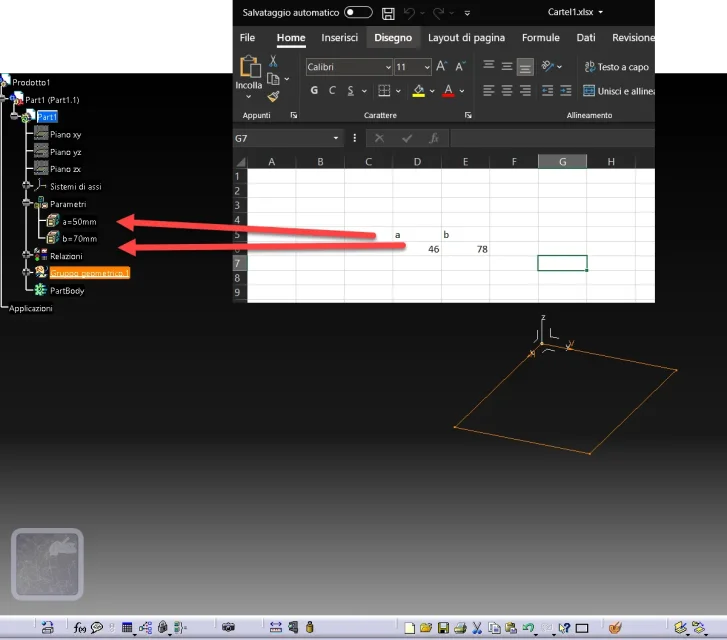Click the camera capture icon in CATIA toolbar
This screenshot has width=727, height=640.
tap(228, 627)
